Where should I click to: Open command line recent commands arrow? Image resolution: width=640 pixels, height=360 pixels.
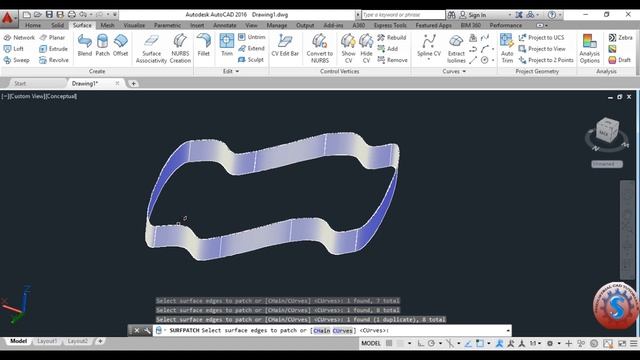tap(508, 331)
